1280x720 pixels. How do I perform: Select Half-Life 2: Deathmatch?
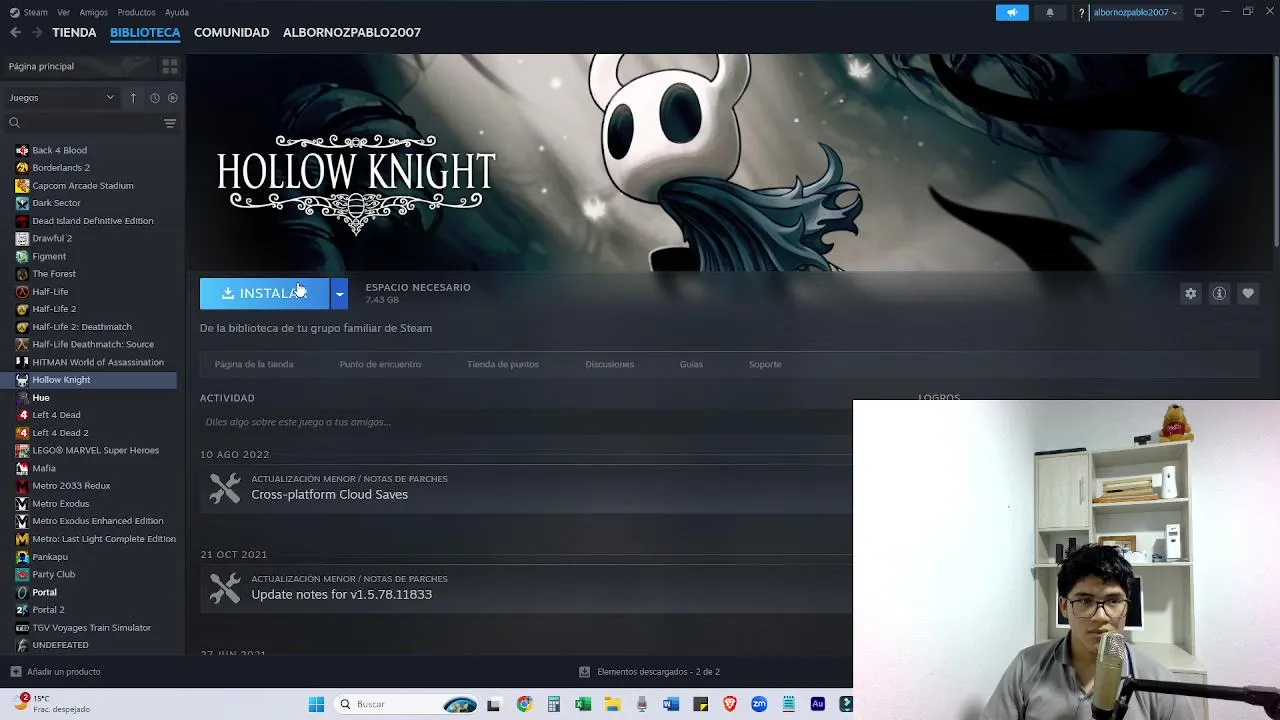(x=82, y=327)
